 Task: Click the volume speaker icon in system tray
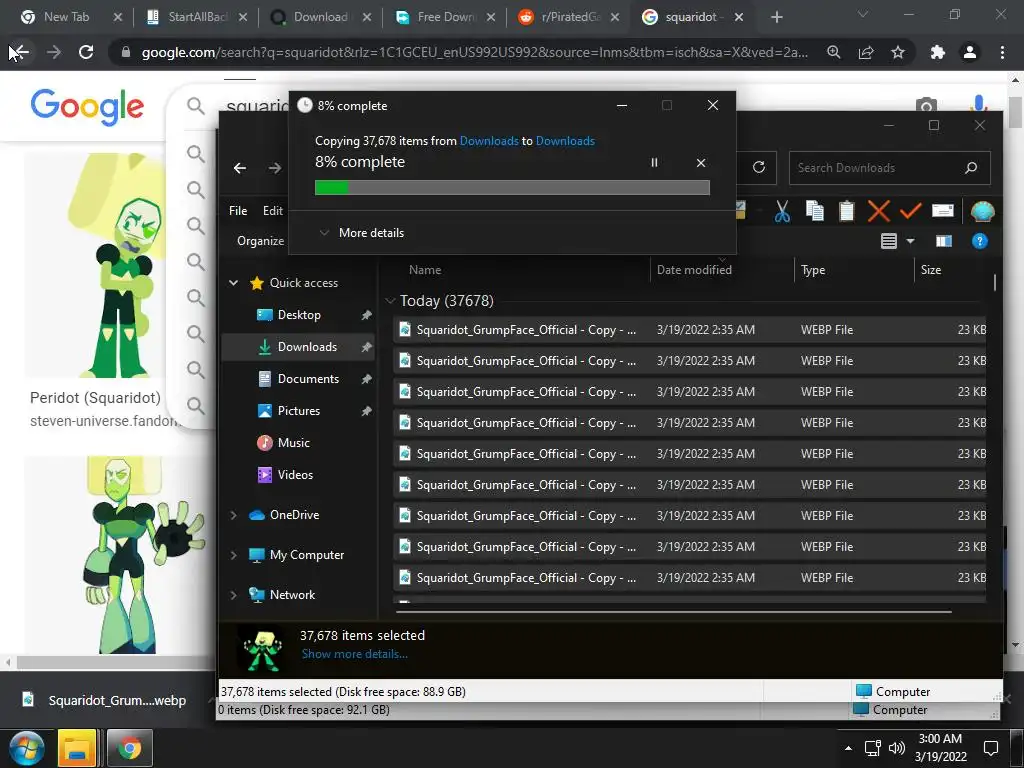point(897,748)
